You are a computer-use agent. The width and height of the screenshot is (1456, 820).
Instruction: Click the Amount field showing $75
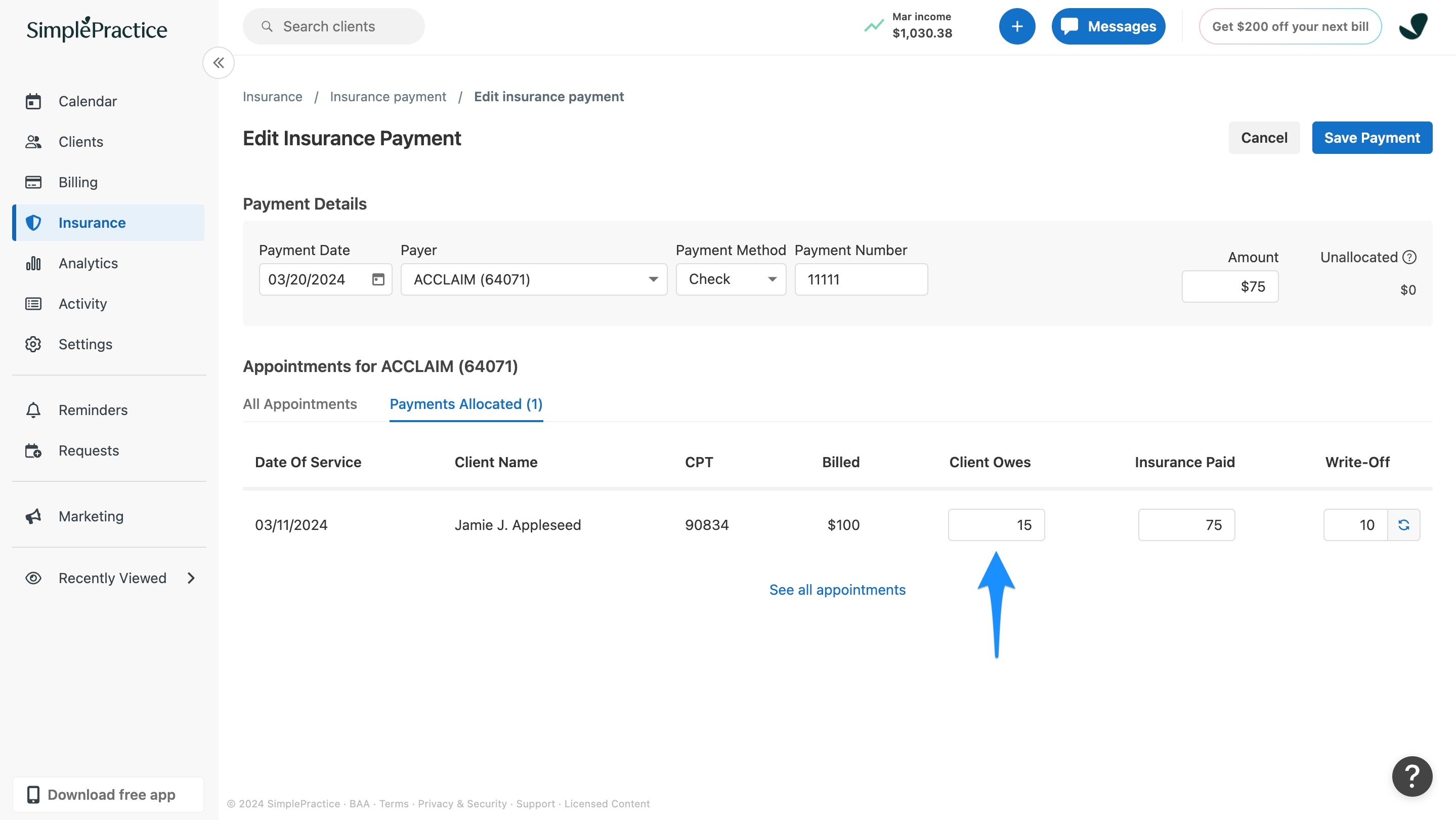[1230, 286]
